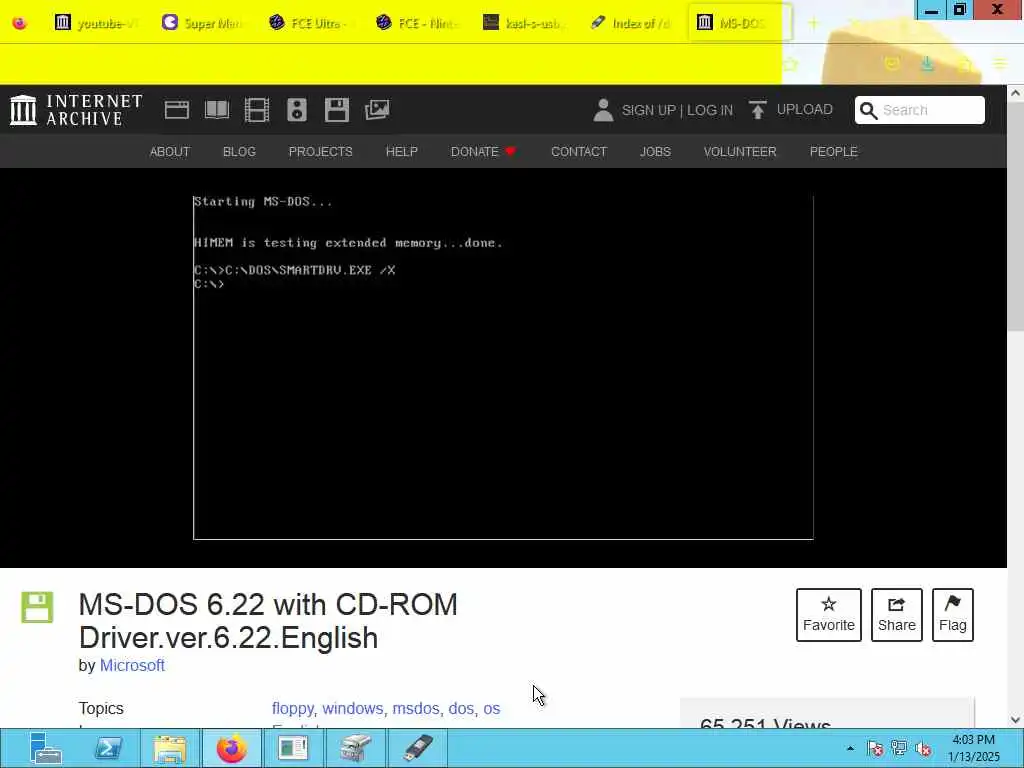Screen dimensions: 1024x768
Task: Open the BLOG menu item
Action: tap(239, 152)
